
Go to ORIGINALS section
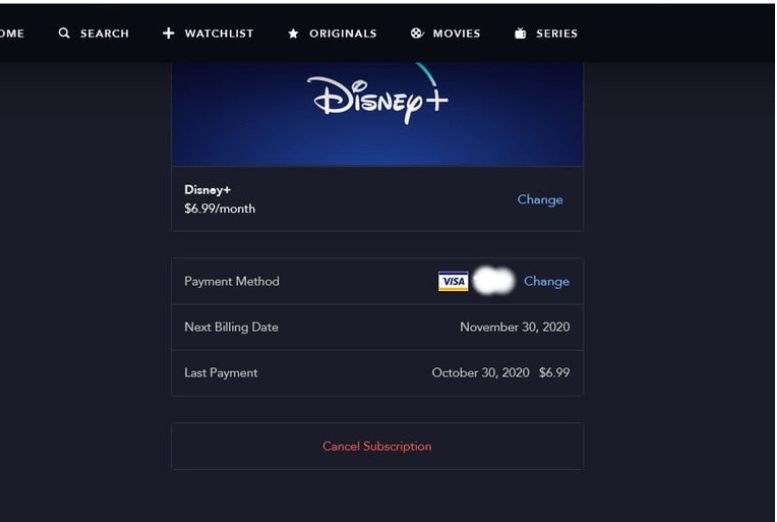point(333,33)
